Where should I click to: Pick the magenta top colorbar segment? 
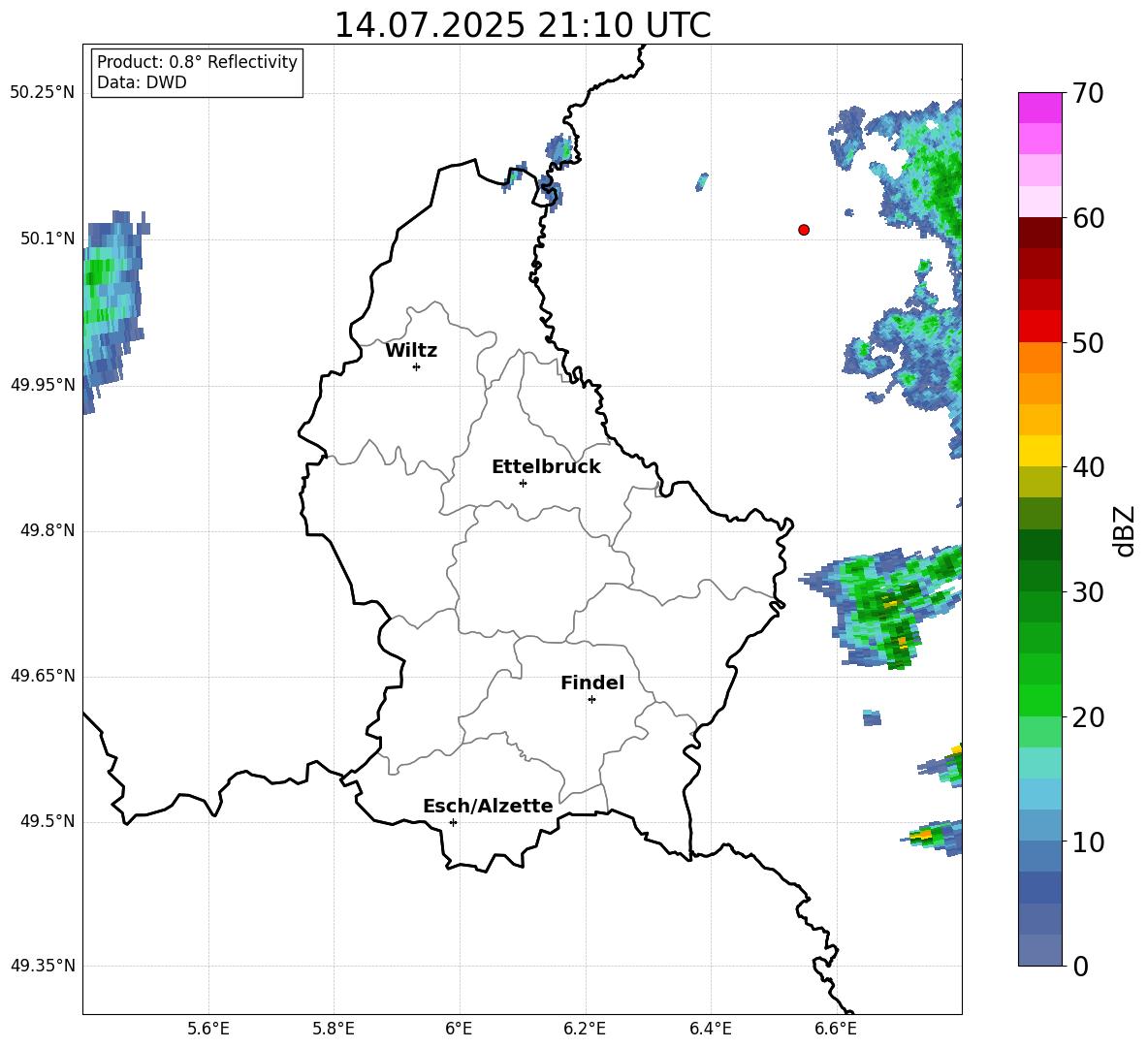(x=1039, y=108)
